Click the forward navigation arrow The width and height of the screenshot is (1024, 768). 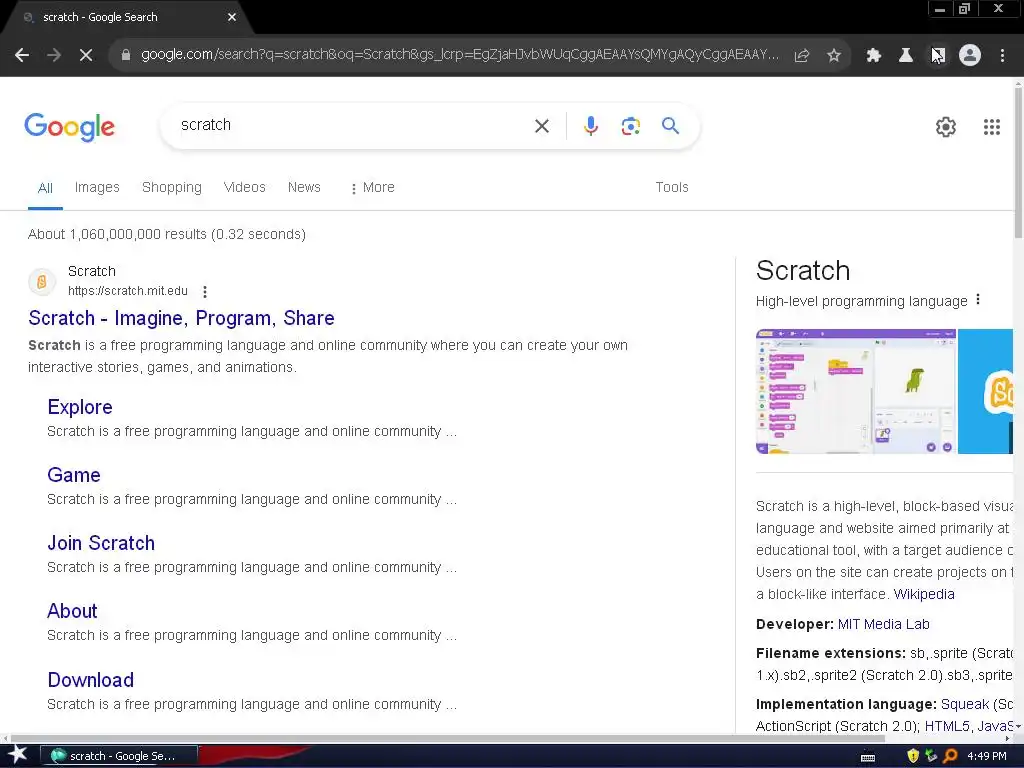click(x=54, y=56)
